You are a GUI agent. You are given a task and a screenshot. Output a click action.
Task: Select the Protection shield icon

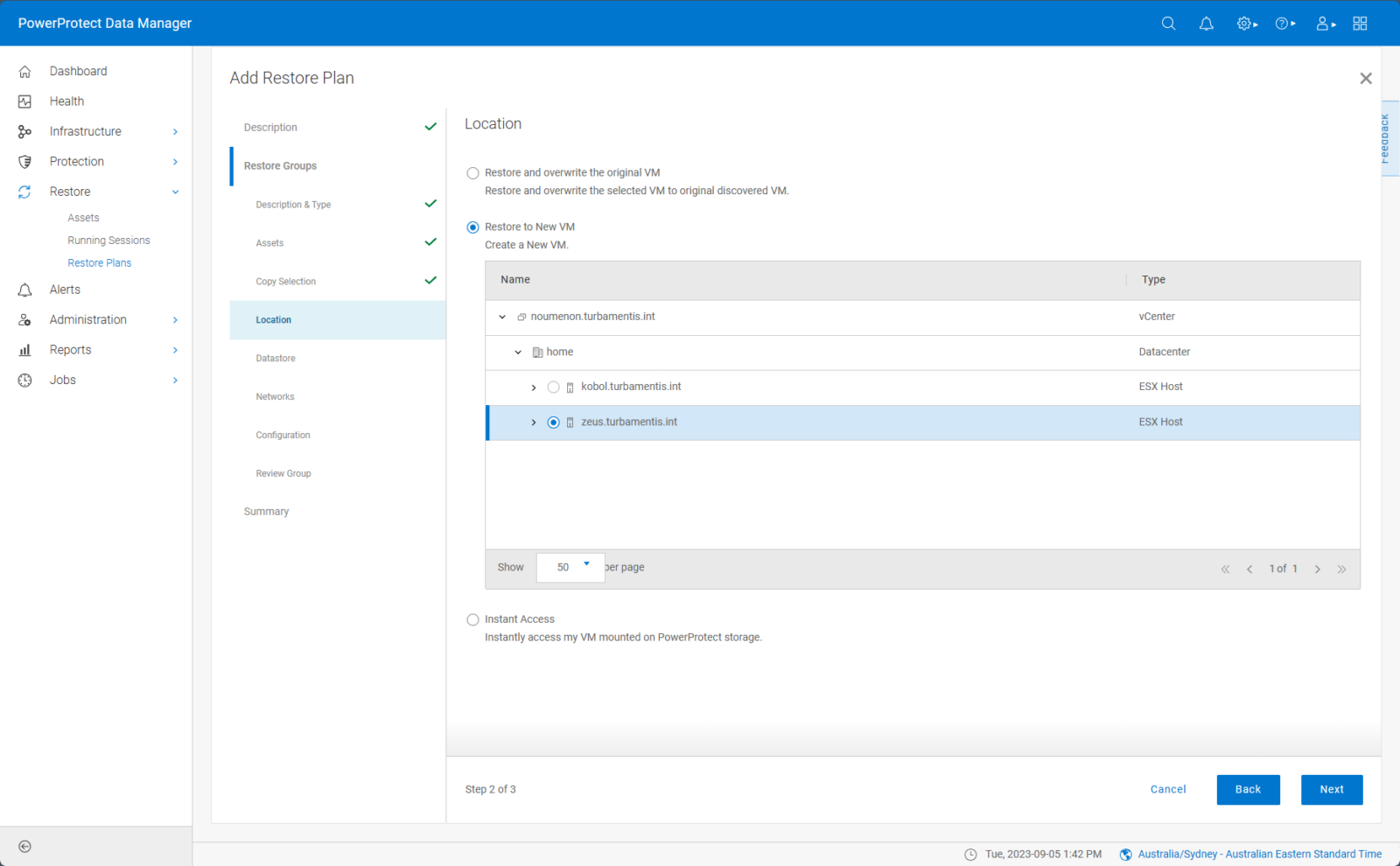25,161
